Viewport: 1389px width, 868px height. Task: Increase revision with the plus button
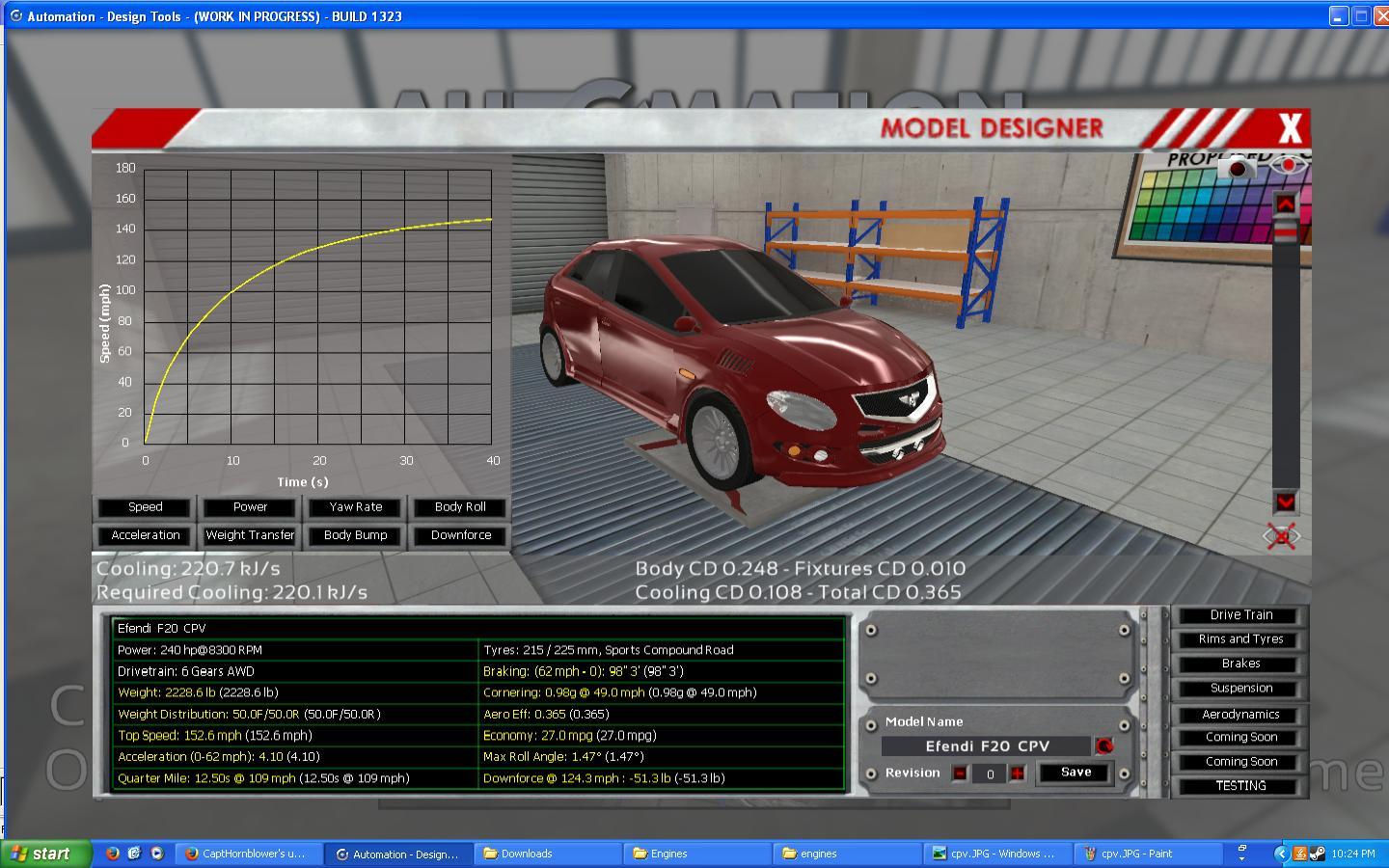click(1017, 773)
